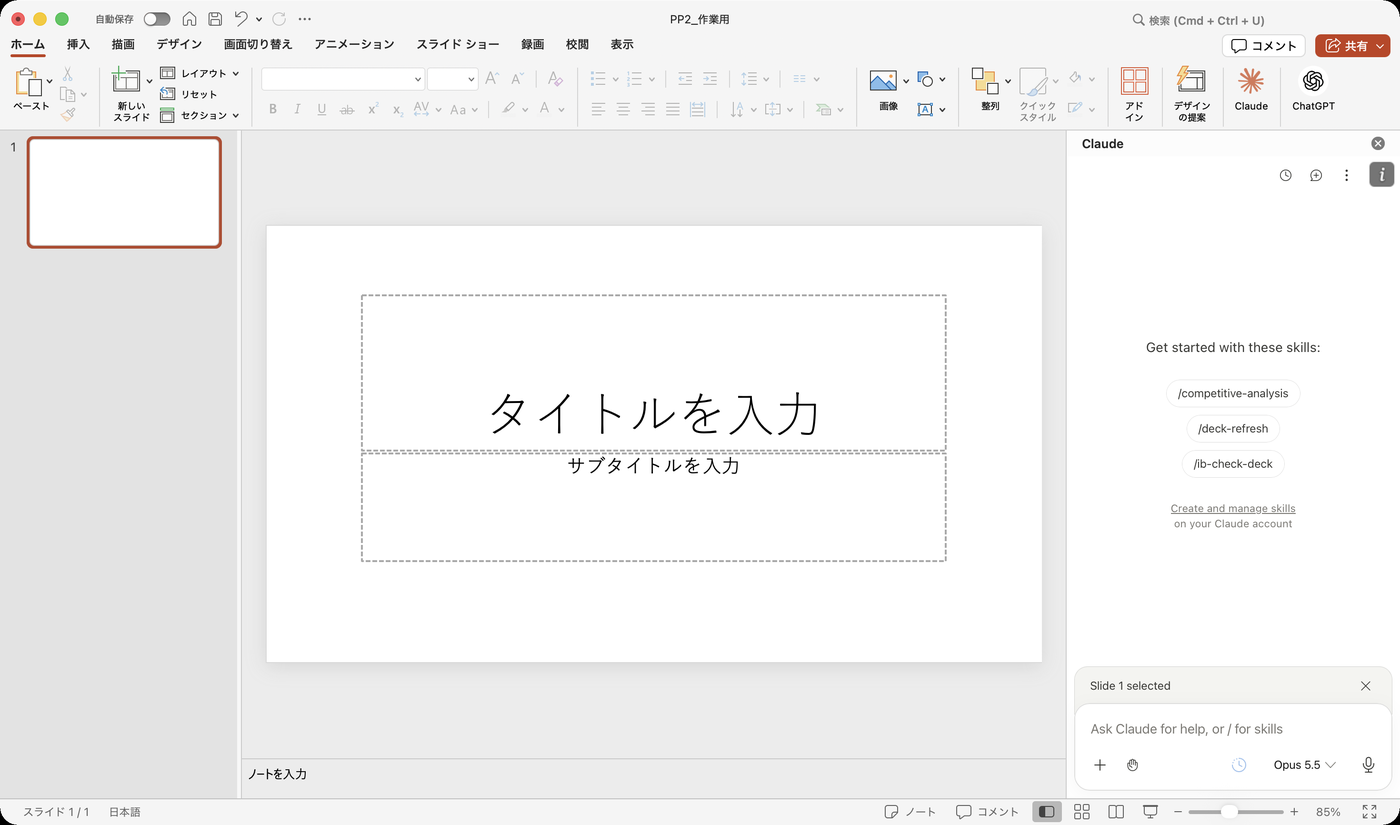Start a new chat in Claude panel

coord(1316,175)
